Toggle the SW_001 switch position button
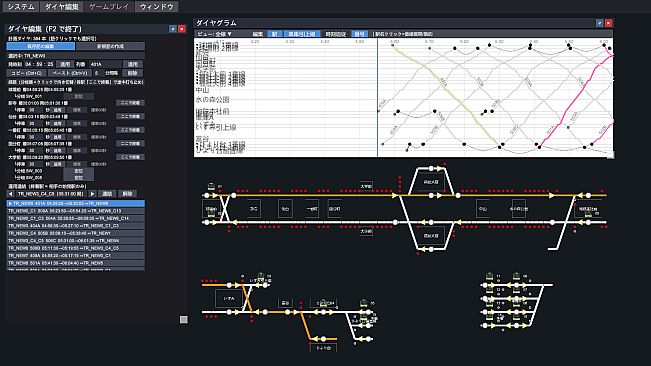651x366 pixels. [78, 96]
